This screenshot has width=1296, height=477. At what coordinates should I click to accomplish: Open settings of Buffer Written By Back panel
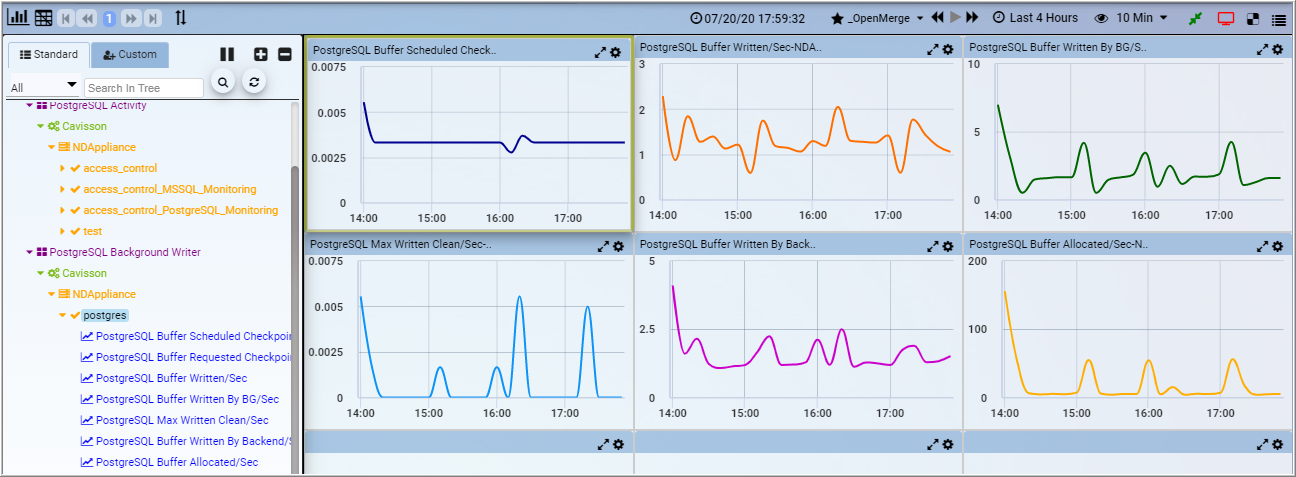[947, 246]
